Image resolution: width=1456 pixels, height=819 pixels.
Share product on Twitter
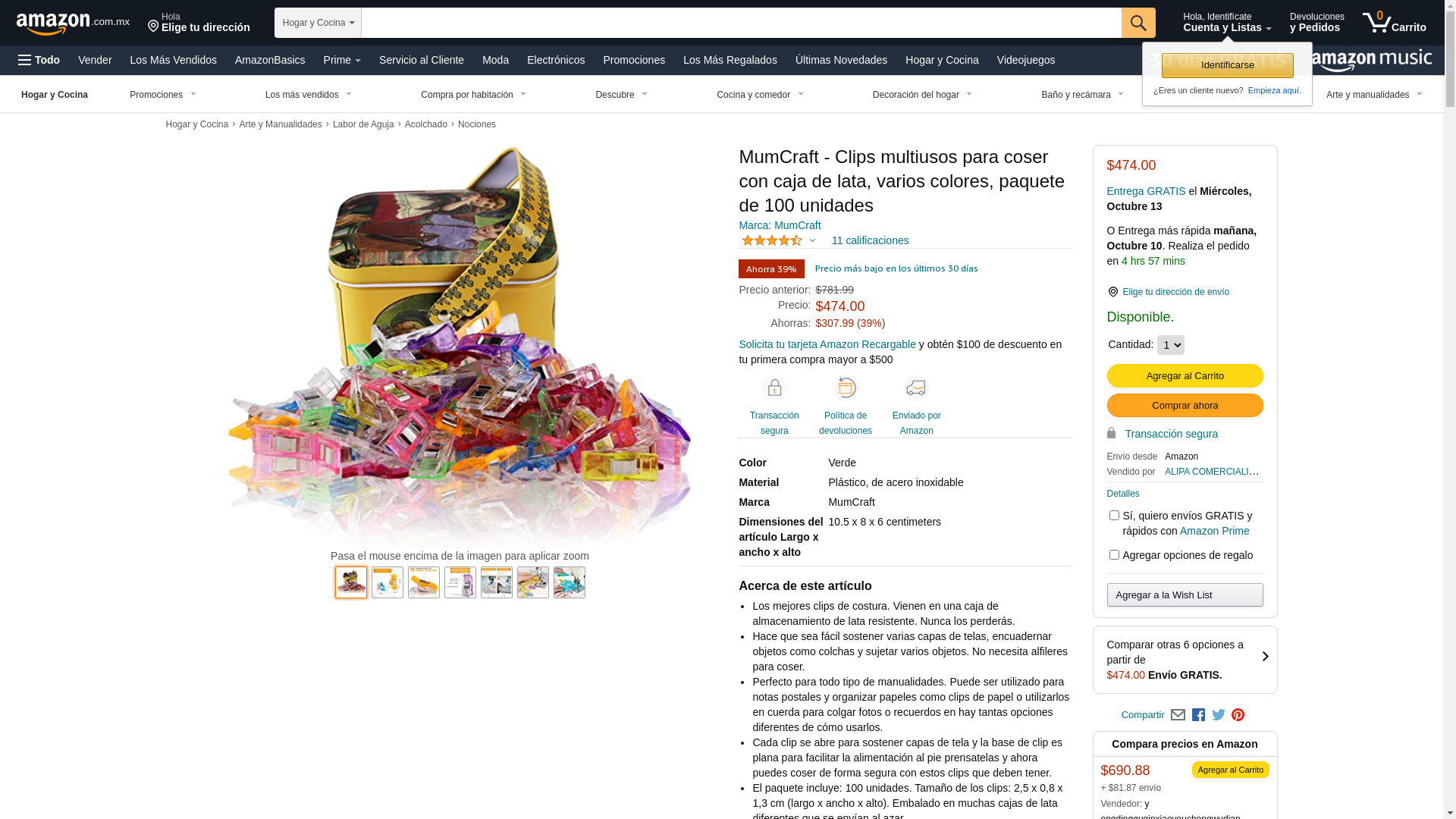click(x=1219, y=715)
